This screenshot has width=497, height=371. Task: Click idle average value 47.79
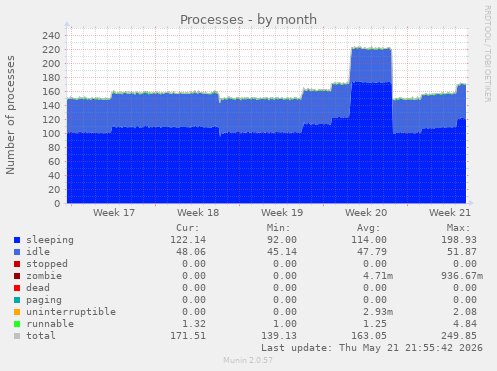372,252
